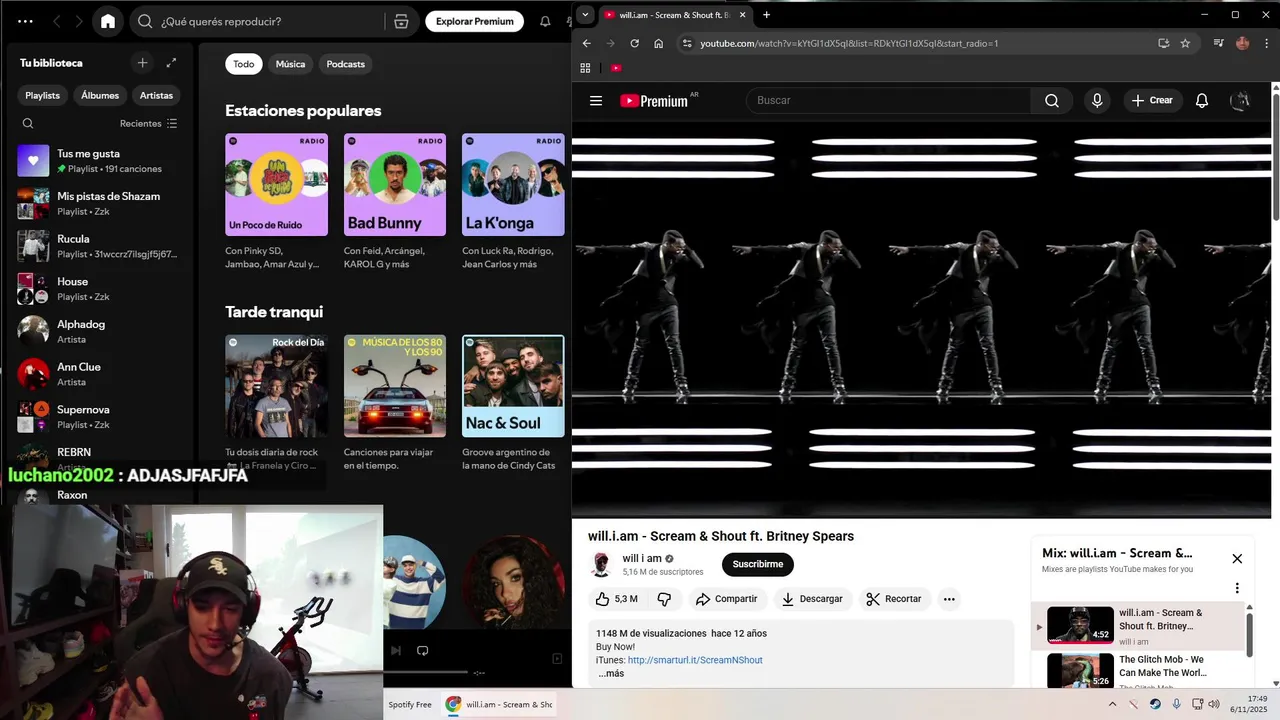Go to Chrome home page button
This screenshot has height=720, width=1280.
(658, 43)
